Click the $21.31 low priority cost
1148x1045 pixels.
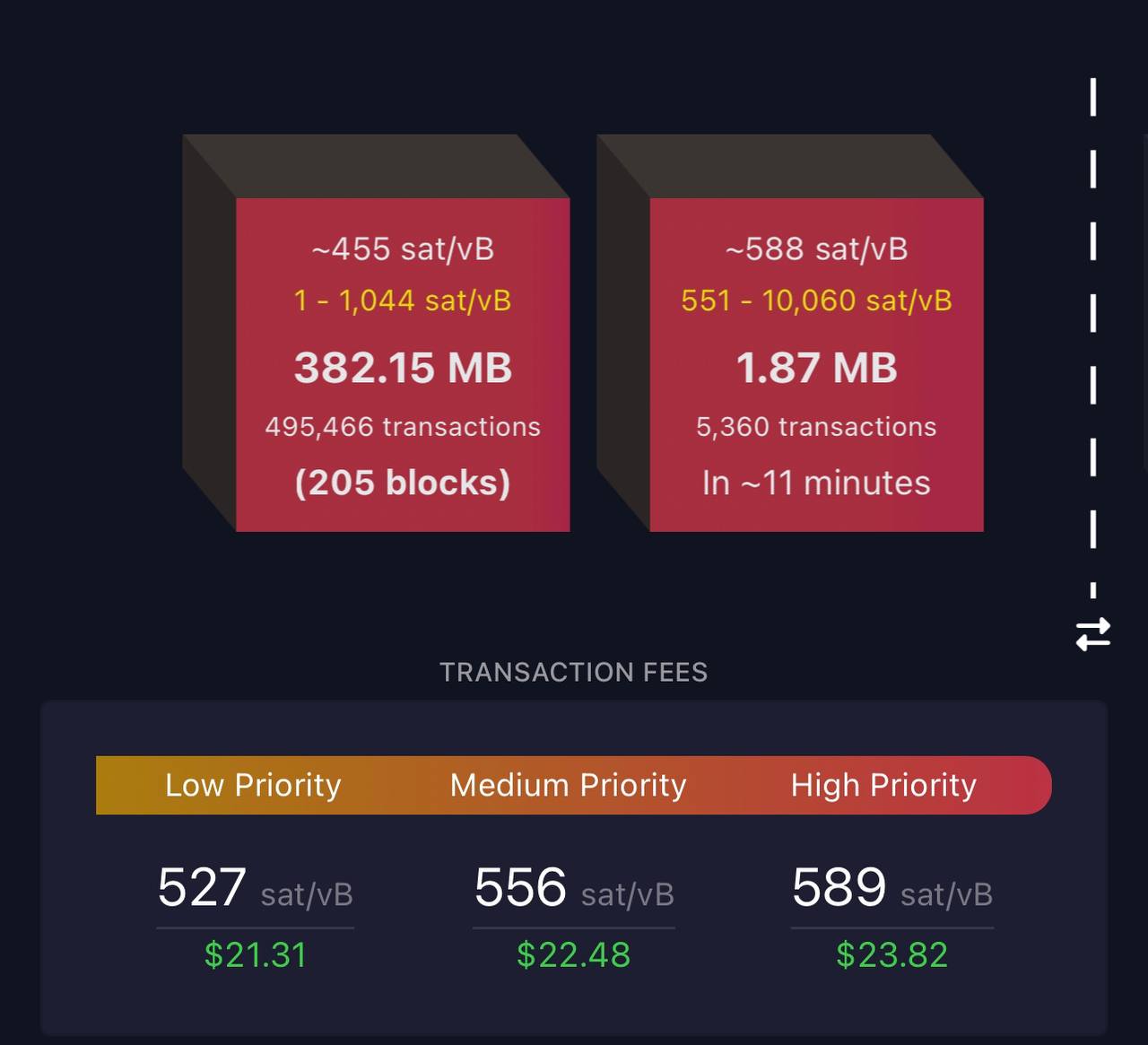[255, 954]
